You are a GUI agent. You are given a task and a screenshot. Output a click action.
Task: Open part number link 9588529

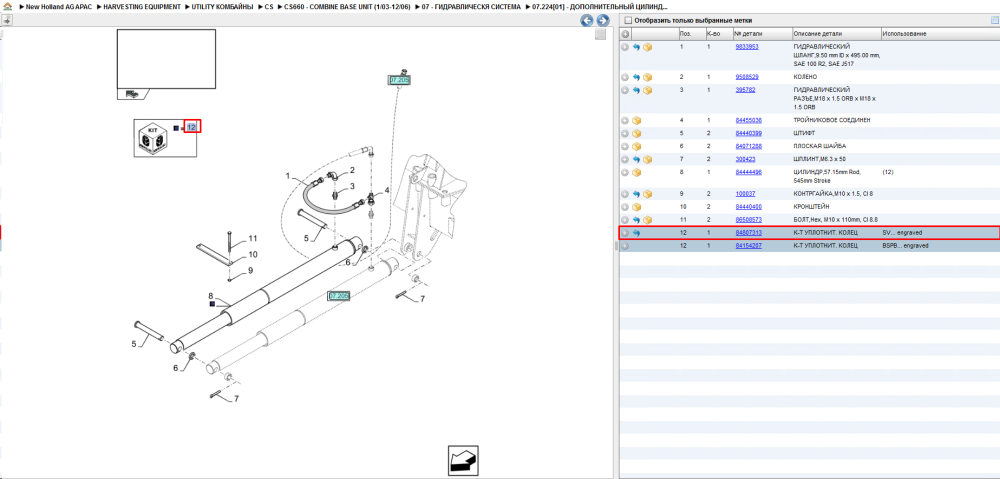[747, 77]
